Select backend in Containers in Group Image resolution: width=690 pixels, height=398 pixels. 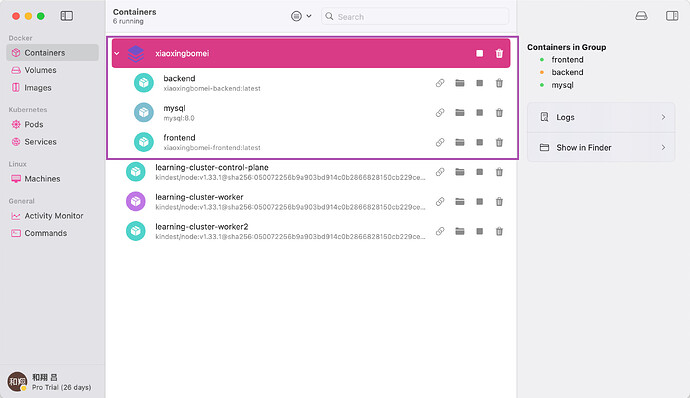567,72
